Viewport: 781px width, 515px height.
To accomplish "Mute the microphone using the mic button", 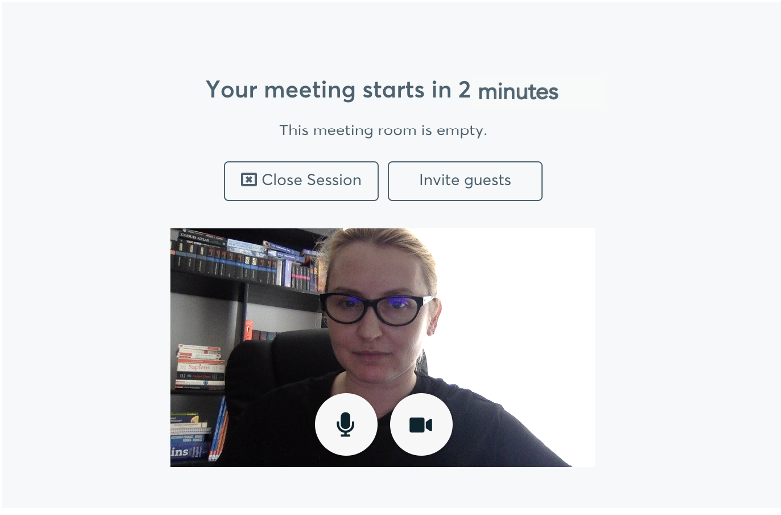I will coord(346,424).
